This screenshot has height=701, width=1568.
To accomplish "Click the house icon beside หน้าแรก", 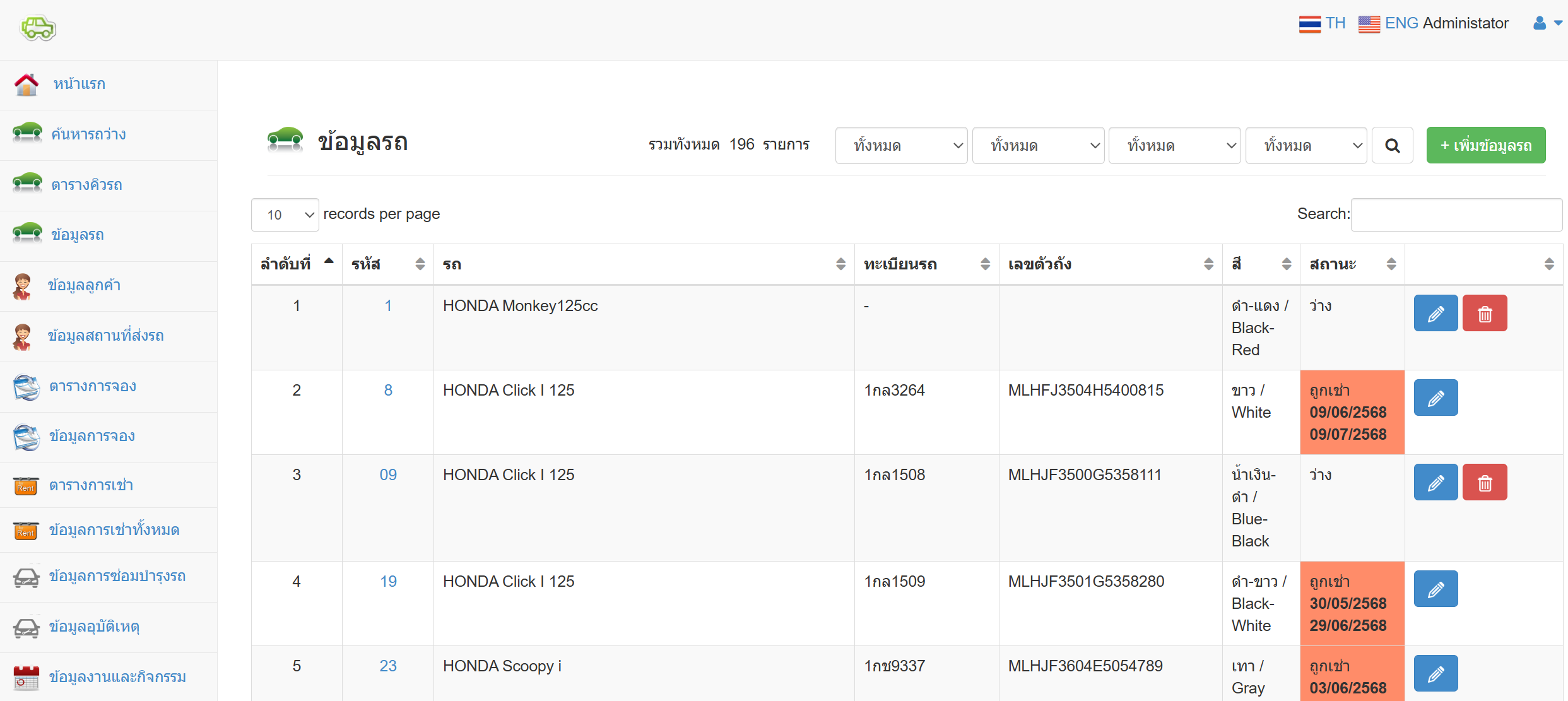I will click(x=27, y=85).
